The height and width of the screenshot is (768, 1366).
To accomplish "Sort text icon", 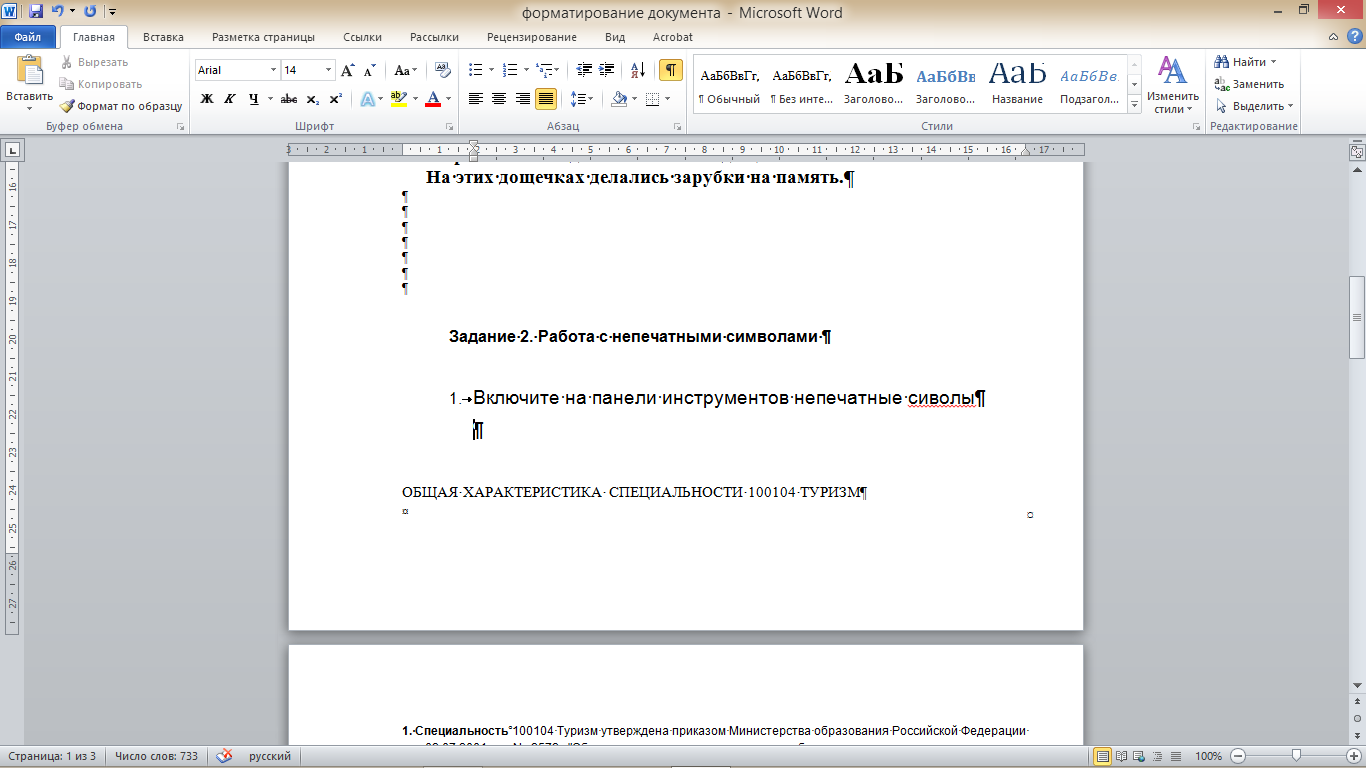I will click(x=639, y=70).
